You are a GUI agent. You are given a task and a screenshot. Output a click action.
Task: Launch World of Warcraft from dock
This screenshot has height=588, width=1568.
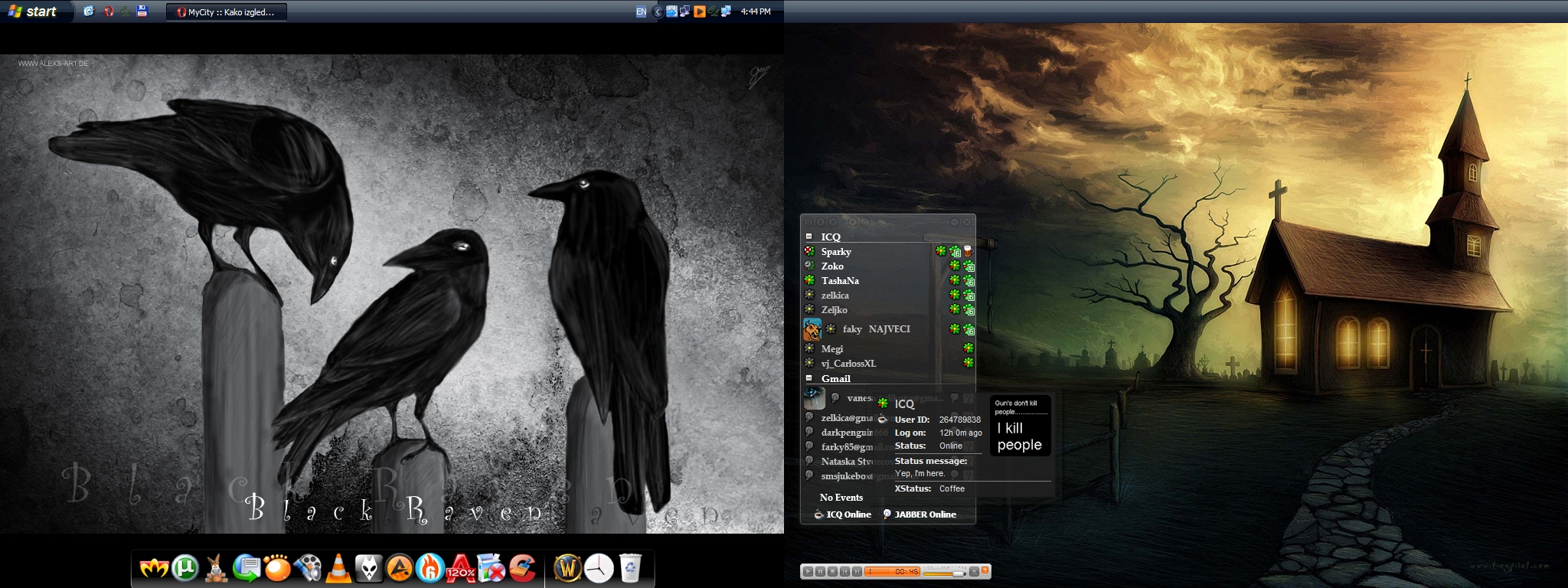567,568
